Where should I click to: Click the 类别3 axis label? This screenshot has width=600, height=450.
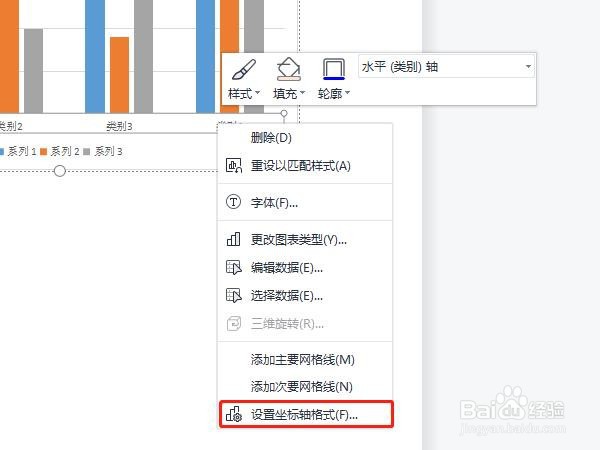point(119,126)
